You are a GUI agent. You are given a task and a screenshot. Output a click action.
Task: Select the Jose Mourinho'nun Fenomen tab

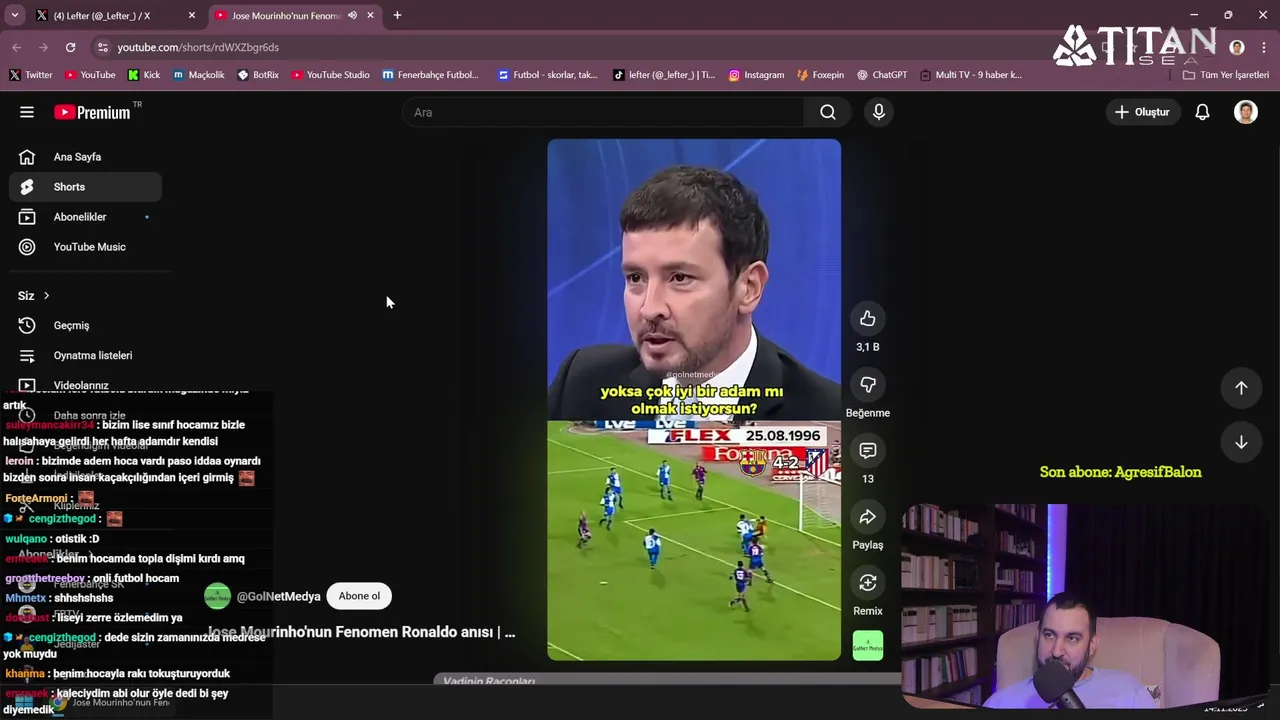pos(294,15)
